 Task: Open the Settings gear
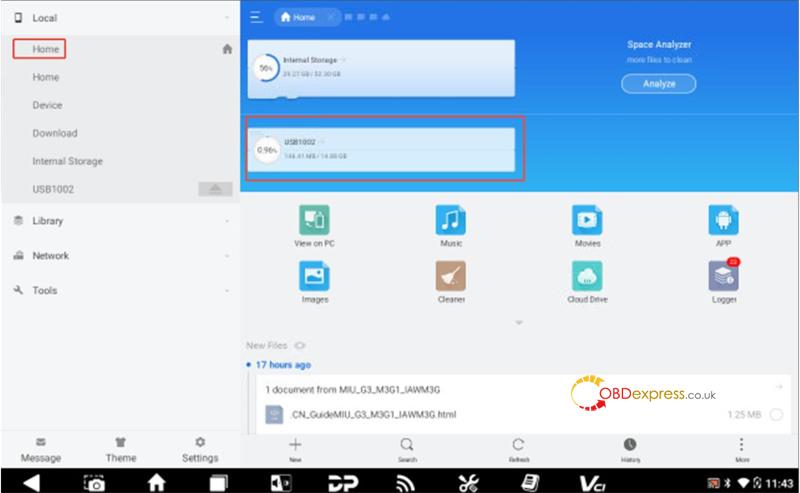coord(200,442)
